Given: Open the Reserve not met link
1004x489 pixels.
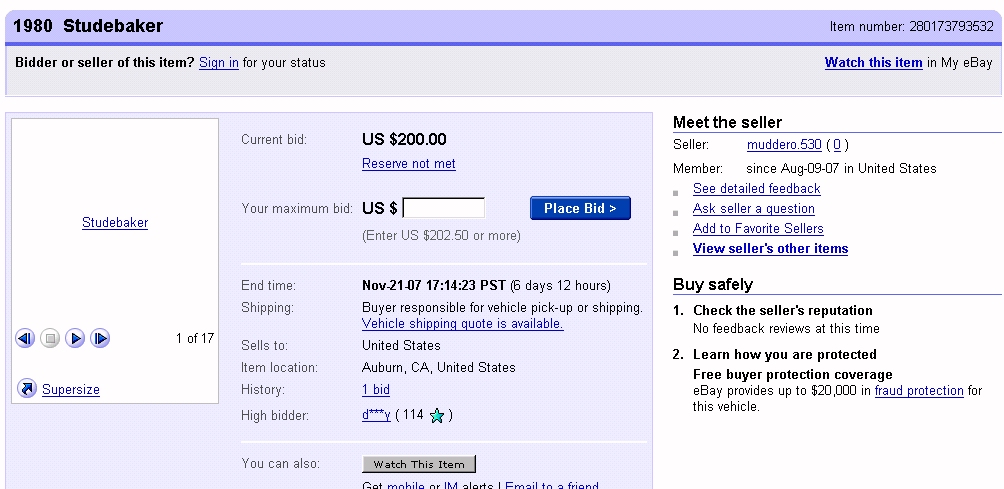Looking at the screenshot, I should (409, 164).
